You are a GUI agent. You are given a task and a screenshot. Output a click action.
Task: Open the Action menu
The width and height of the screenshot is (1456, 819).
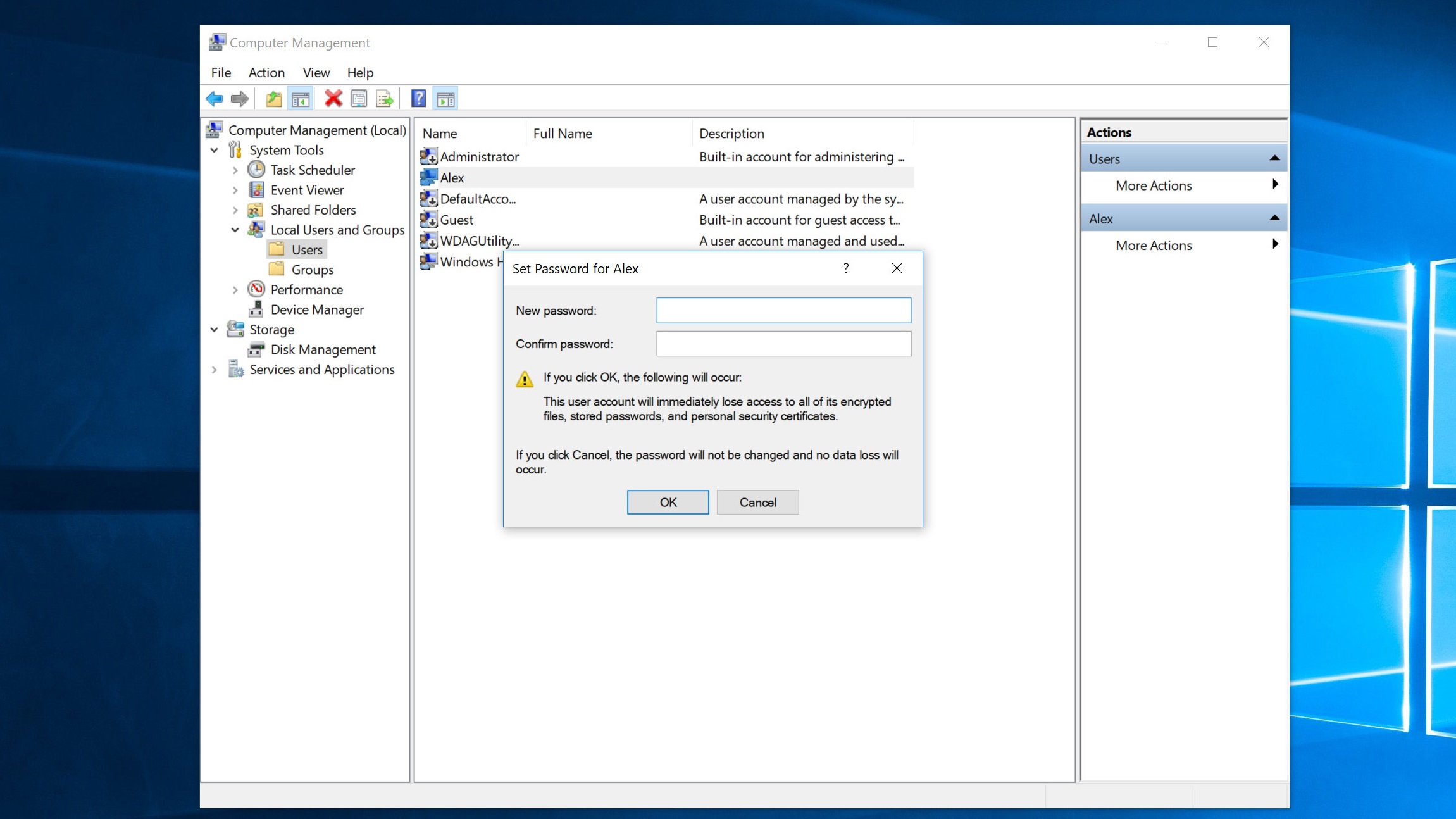[x=266, y=72]
